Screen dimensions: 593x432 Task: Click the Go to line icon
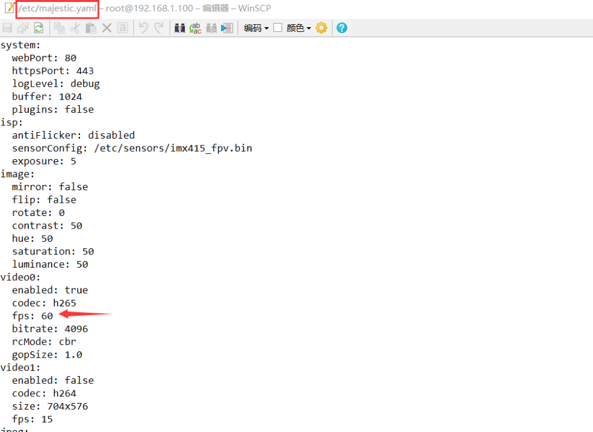pos(227,28)
